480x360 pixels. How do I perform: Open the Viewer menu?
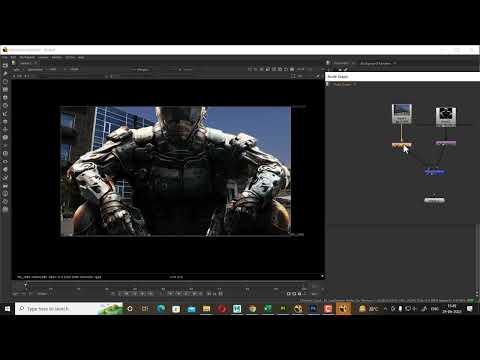(43, 57)
